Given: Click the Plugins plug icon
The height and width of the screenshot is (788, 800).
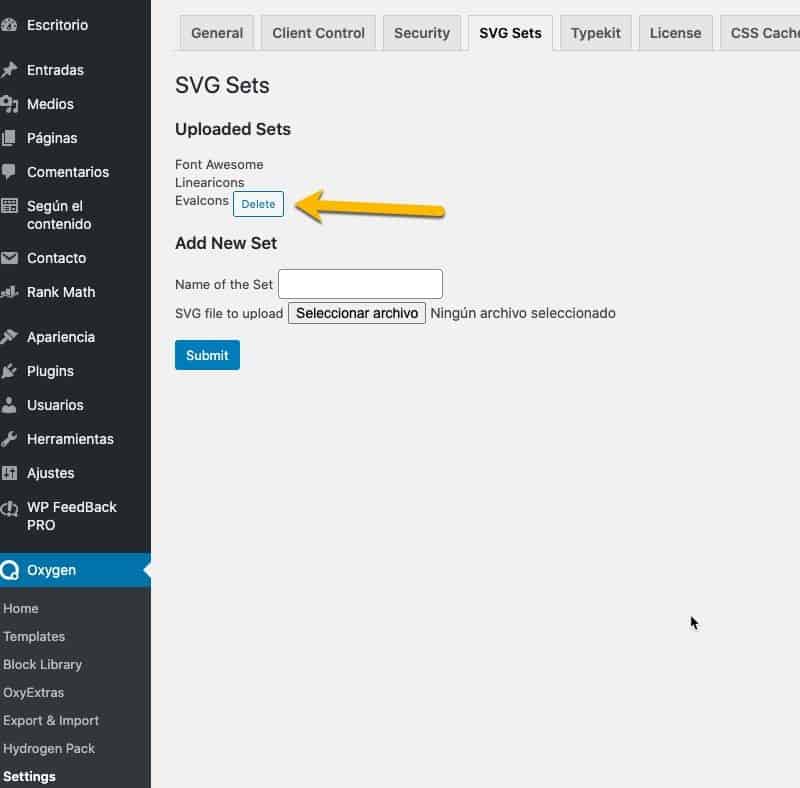Looking at the screenshot, I should coord(9,371).
